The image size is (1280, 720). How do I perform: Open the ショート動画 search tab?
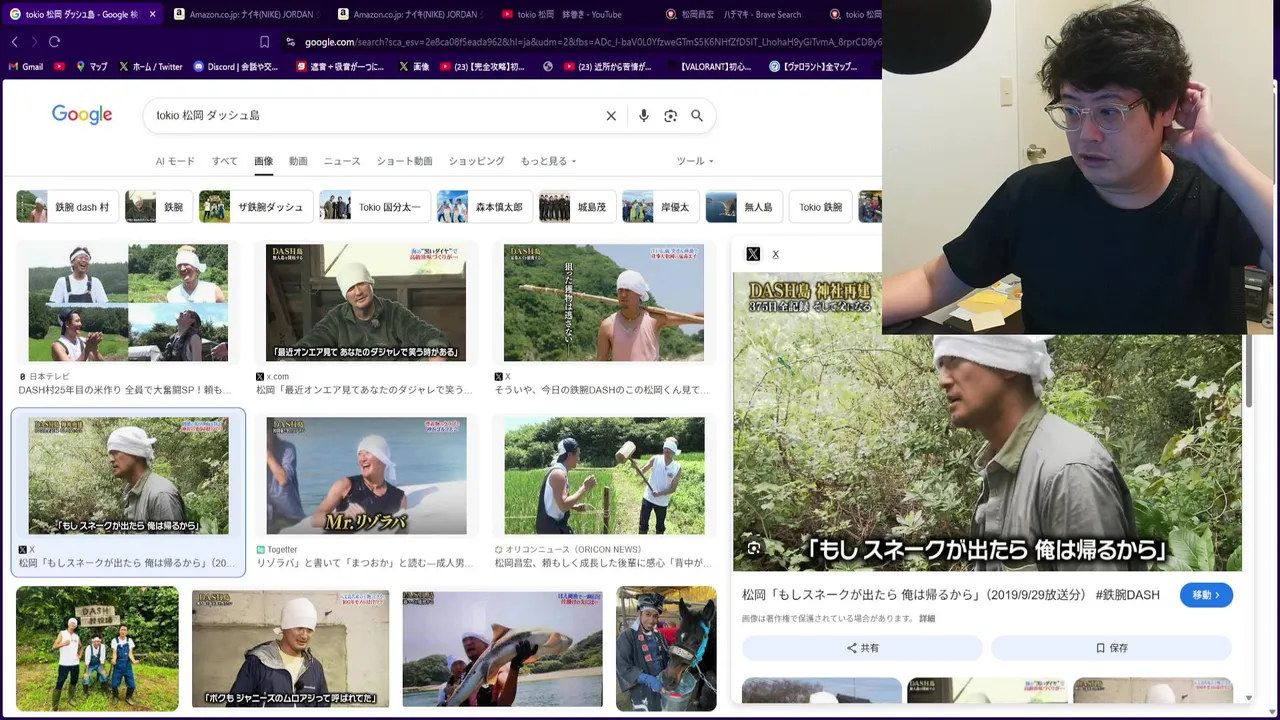click(404, 161)
